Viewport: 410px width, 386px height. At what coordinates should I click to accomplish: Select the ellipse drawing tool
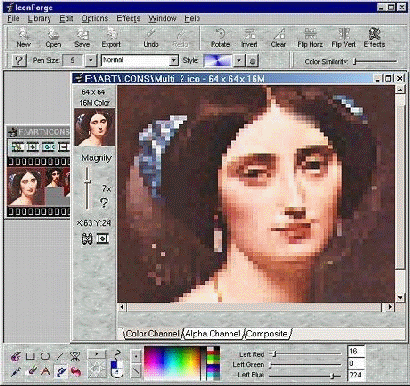pos(45,357)
